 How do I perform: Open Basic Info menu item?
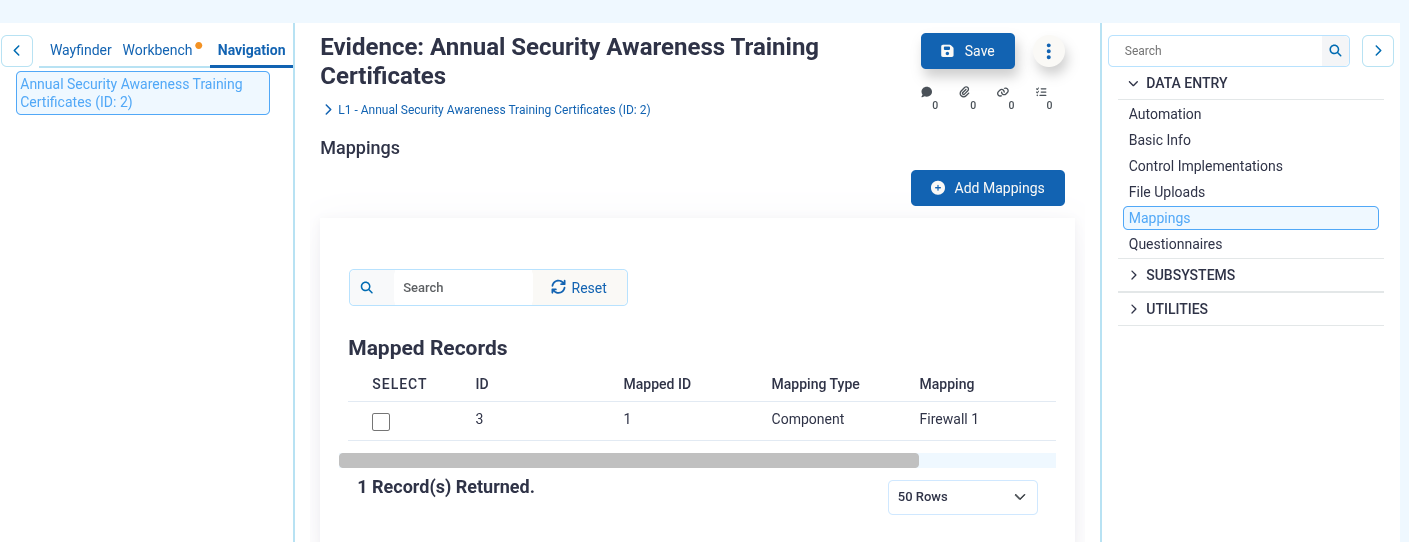click(x=1160, y=140)
